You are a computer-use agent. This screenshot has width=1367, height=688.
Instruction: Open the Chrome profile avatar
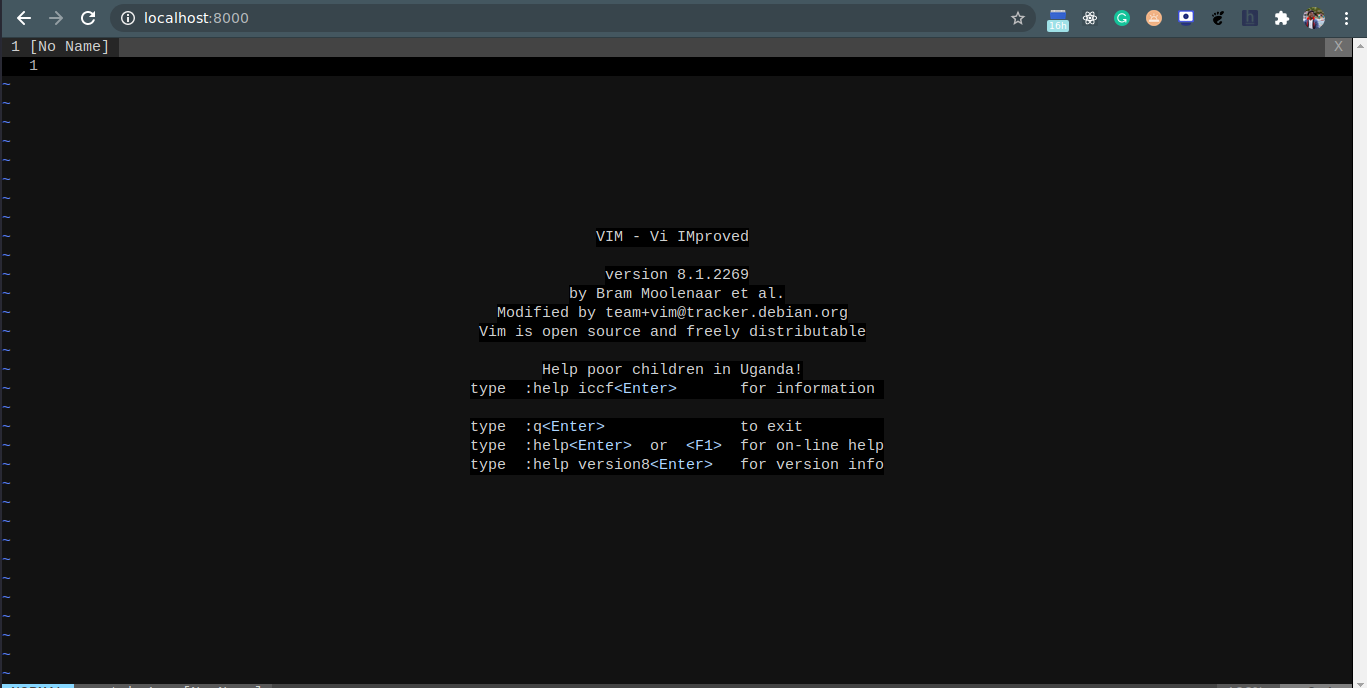[1314, 18]
